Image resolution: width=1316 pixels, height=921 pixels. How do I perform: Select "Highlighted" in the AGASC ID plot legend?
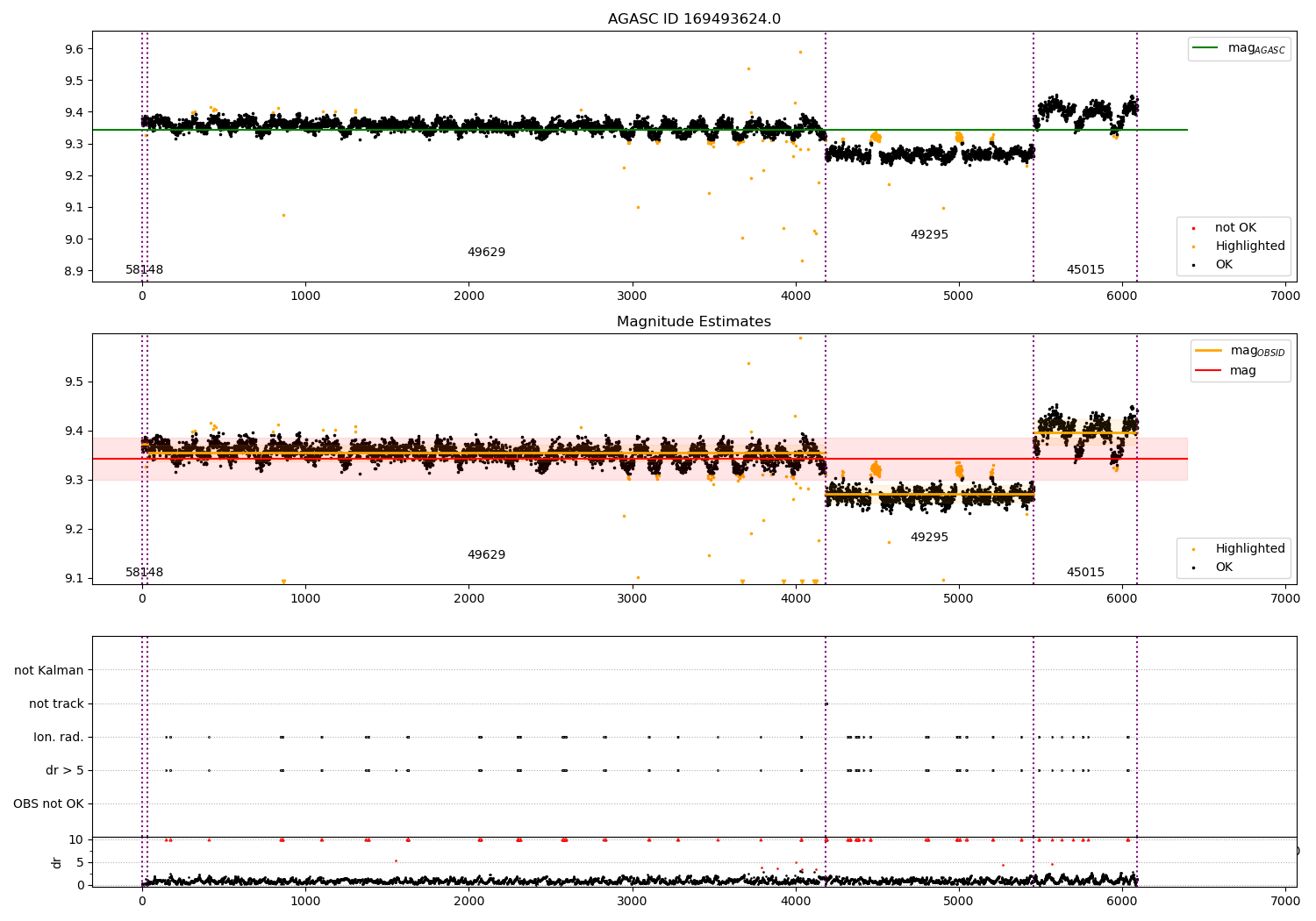(x=1240, y=246)
